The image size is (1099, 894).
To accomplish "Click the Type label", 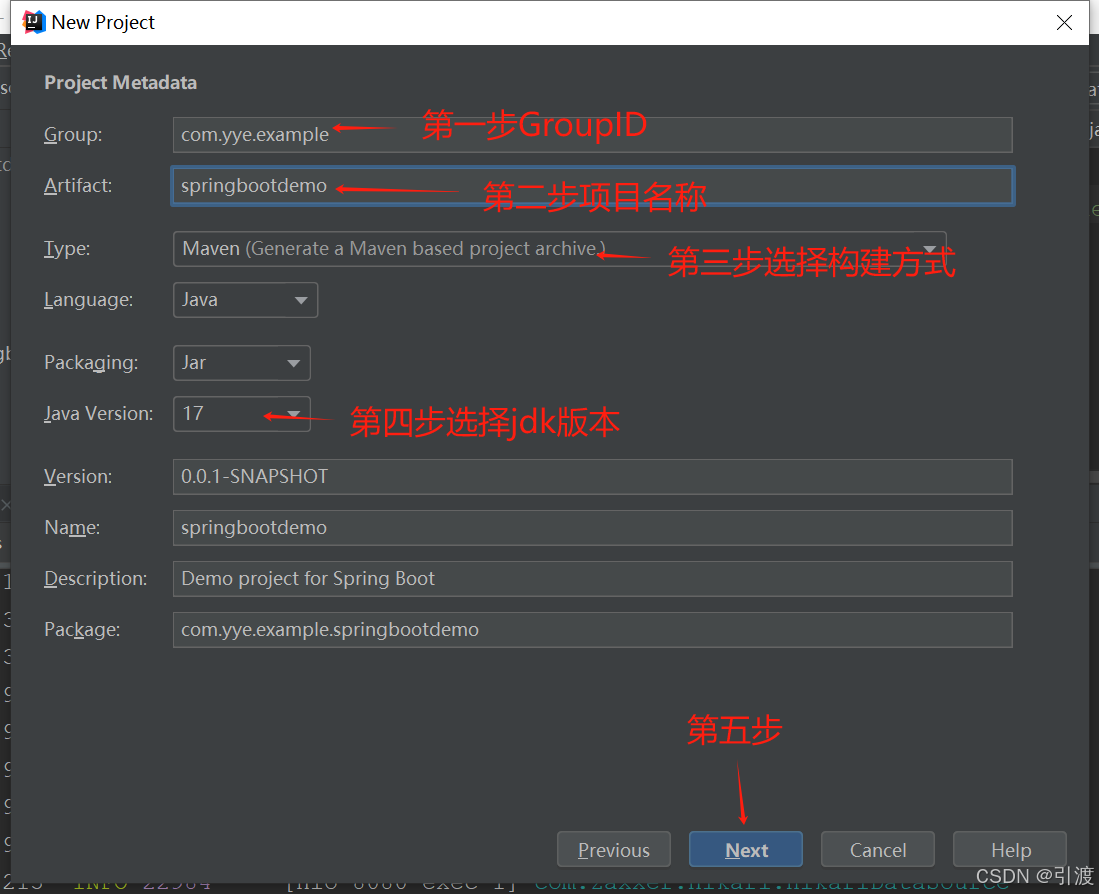I will (67, 249).
